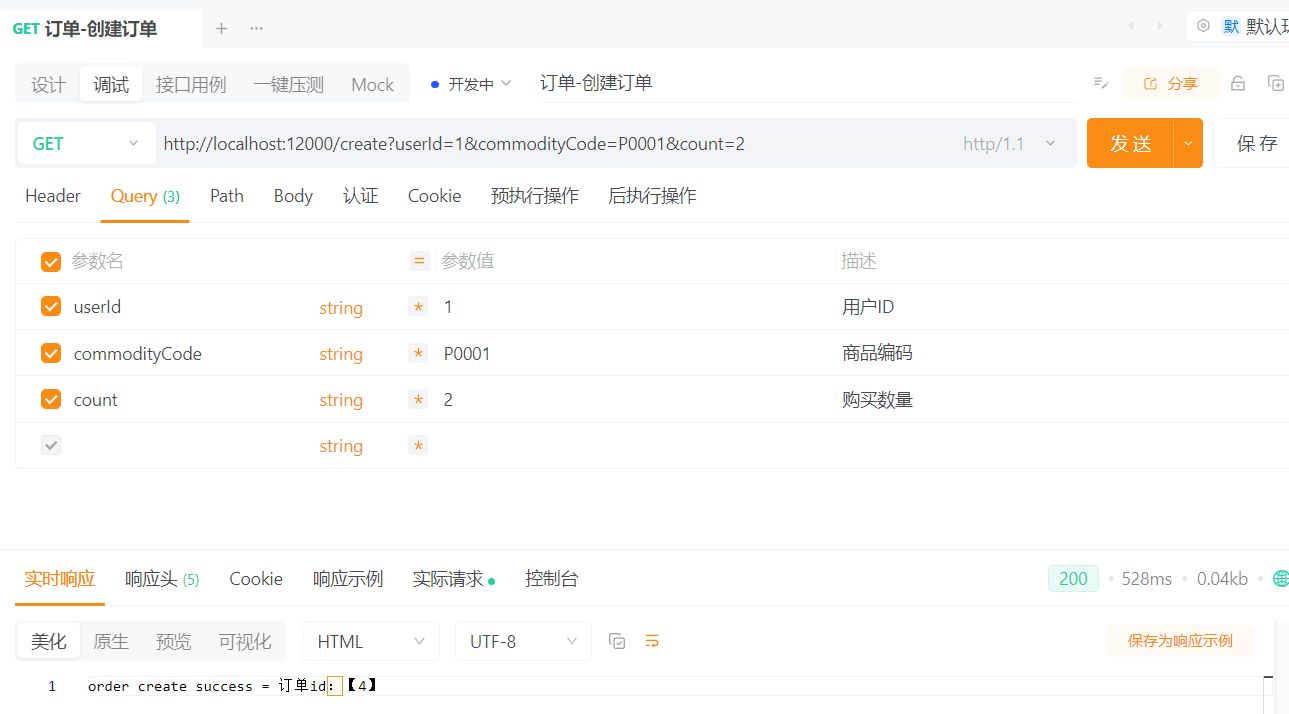Click the request URL input field
Image resolution: width=1289 pixels, height=714 pixels.
(x=555, y=143)
